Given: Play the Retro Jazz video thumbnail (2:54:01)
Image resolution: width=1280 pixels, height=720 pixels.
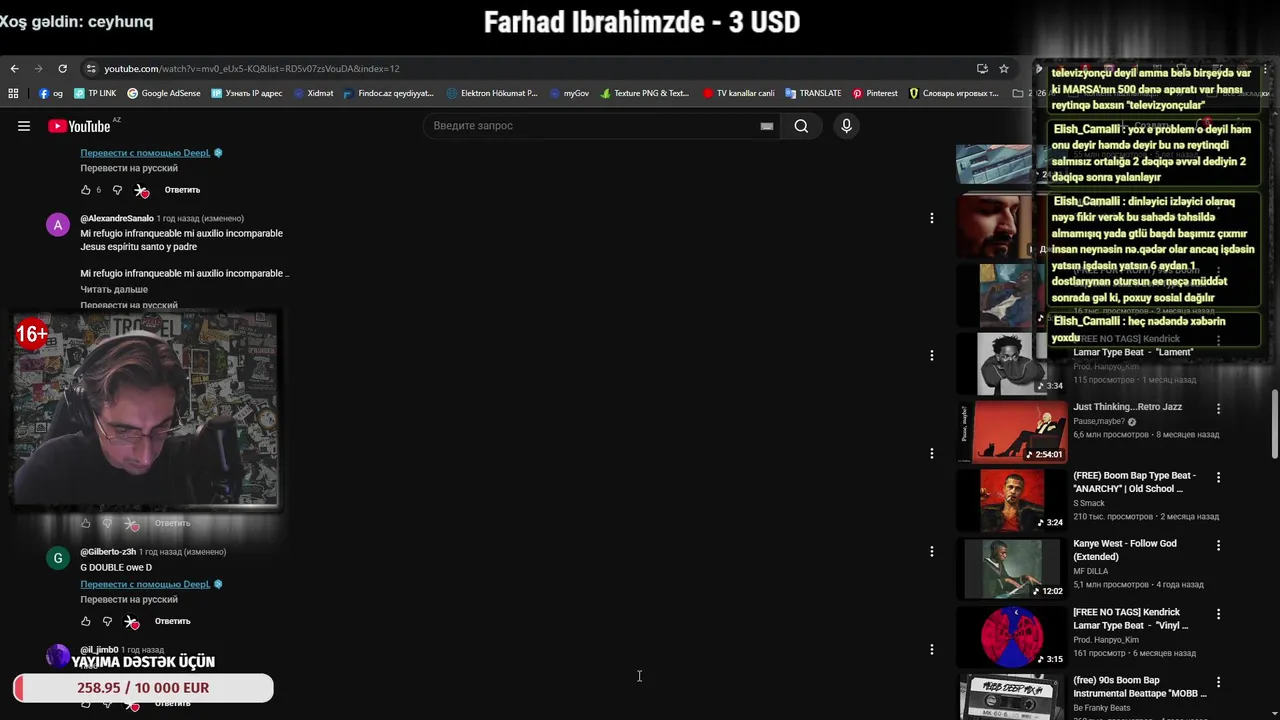Looking at the screenshot, I should point(1012,432).
